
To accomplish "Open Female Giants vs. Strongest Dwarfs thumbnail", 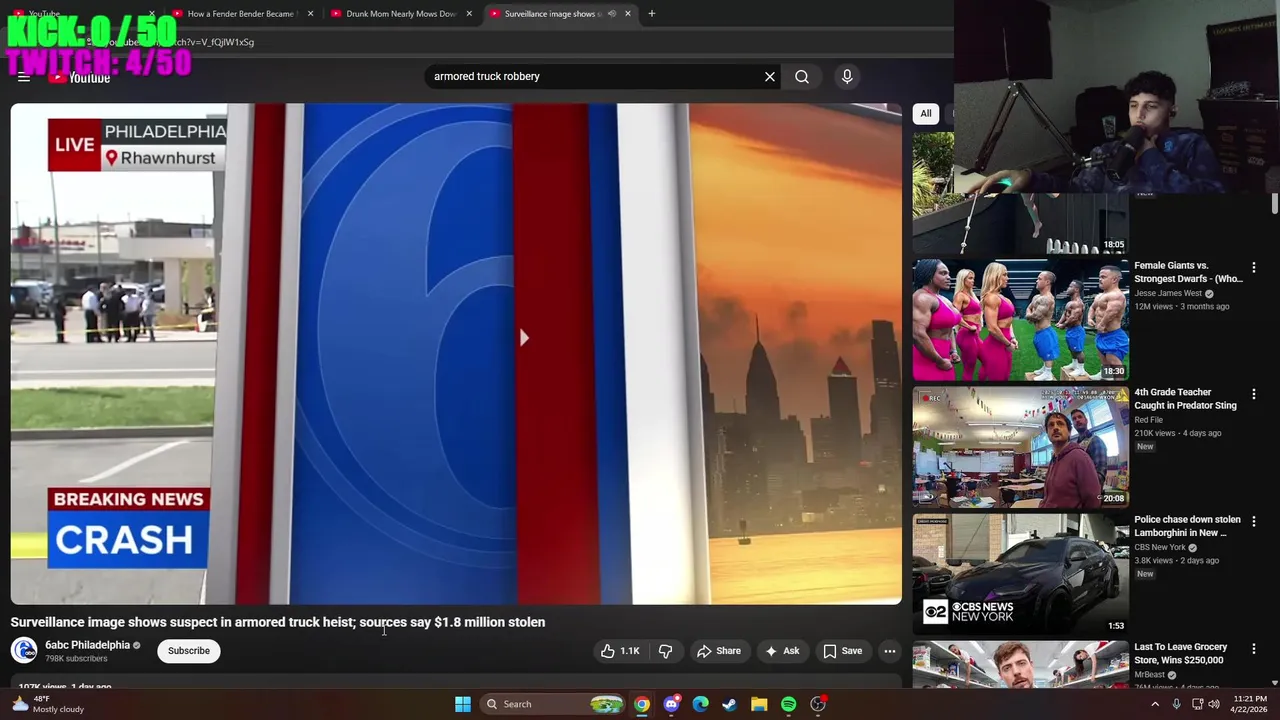I will (x=1020, y=320).
